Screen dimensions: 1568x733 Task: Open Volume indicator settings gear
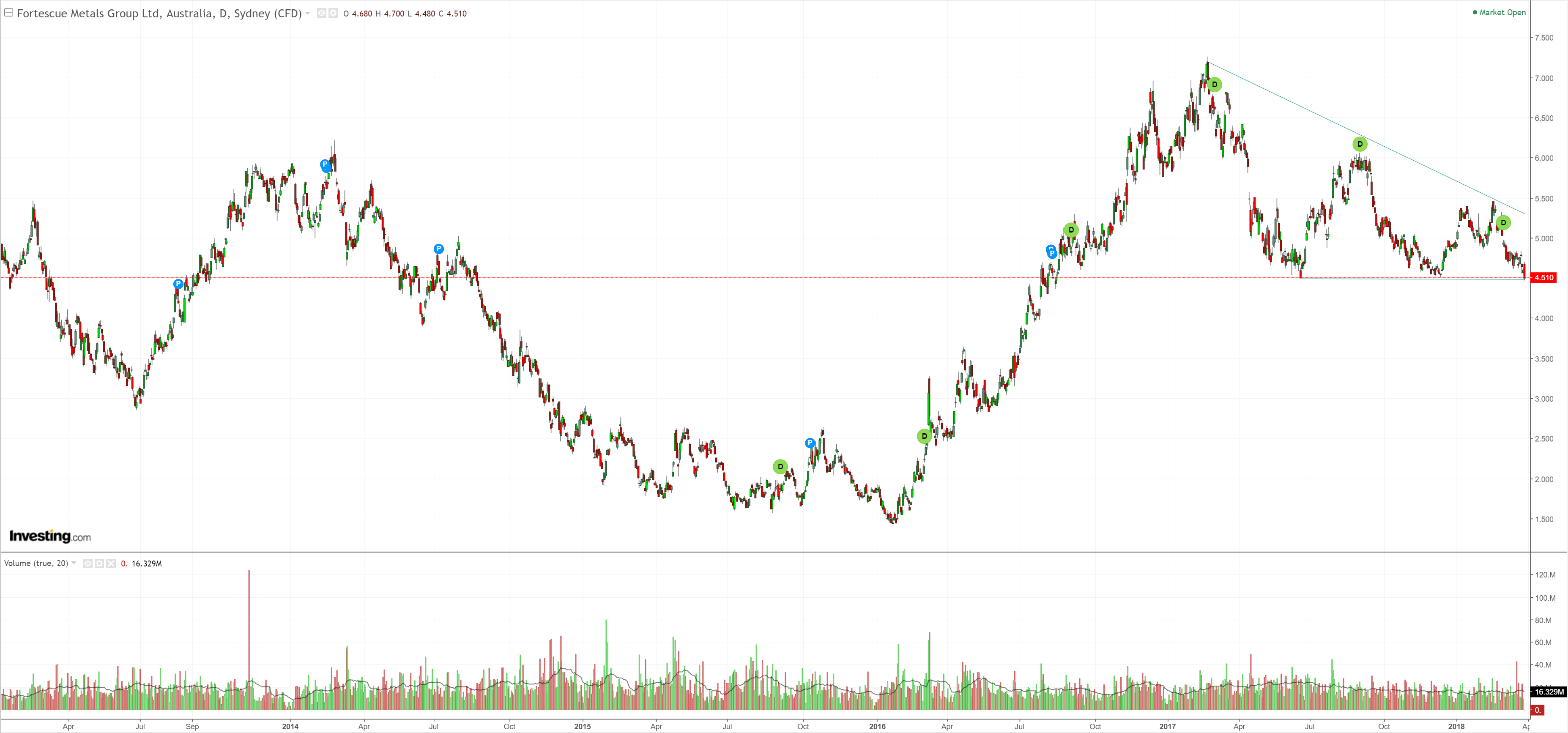[99, 564]
